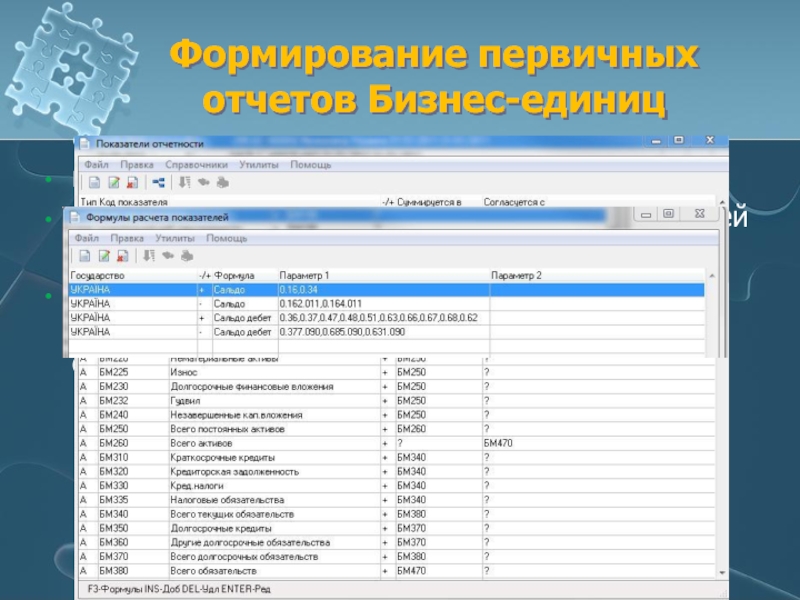800x600 pixels.
Task: Click new formula icon in Формулы расчета toolbar
Action: (x=82, y=256)
